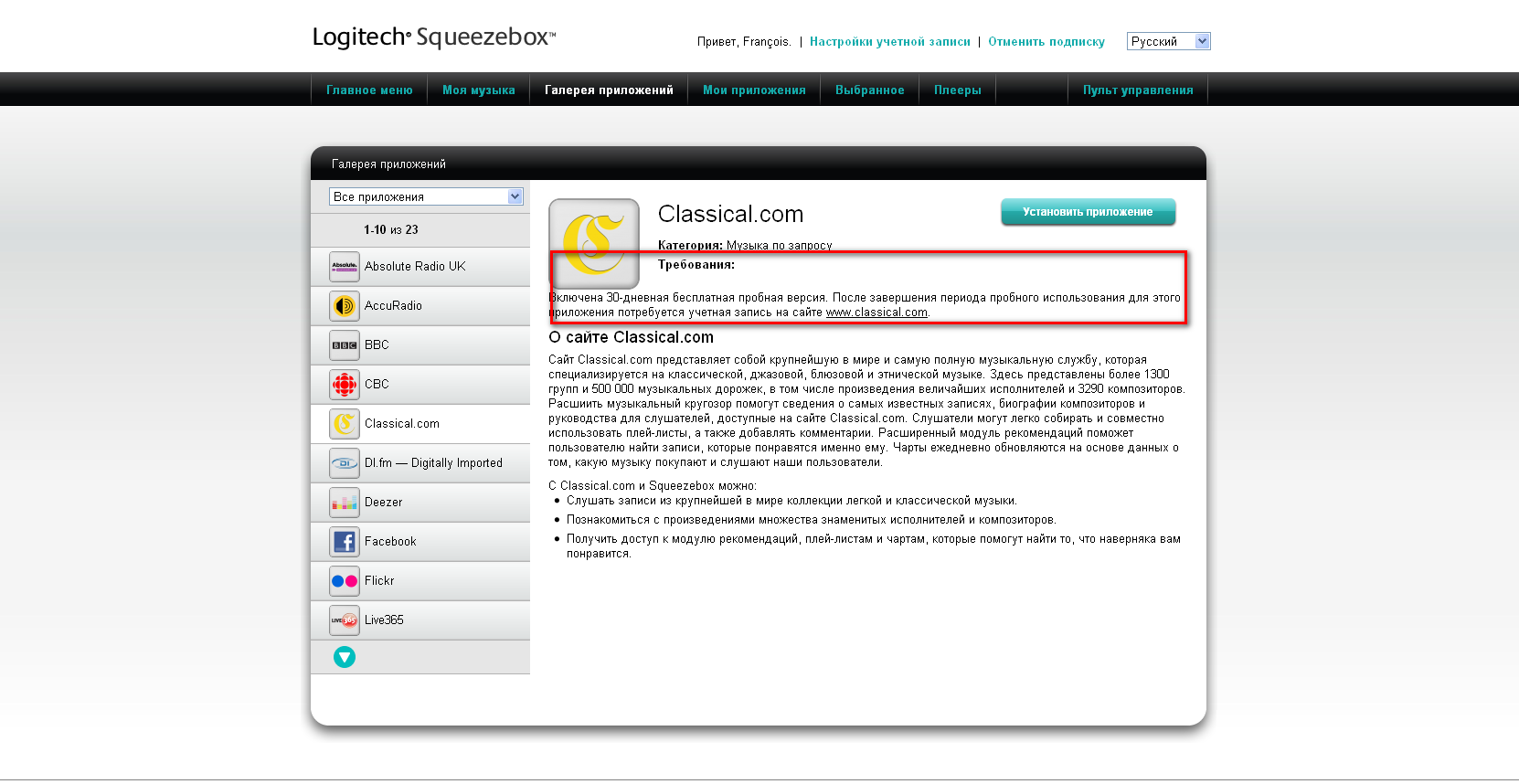Click the large Classical.com app thumbnail
1519x784 pixels.
pyautogui.click(x=594, y=243)
